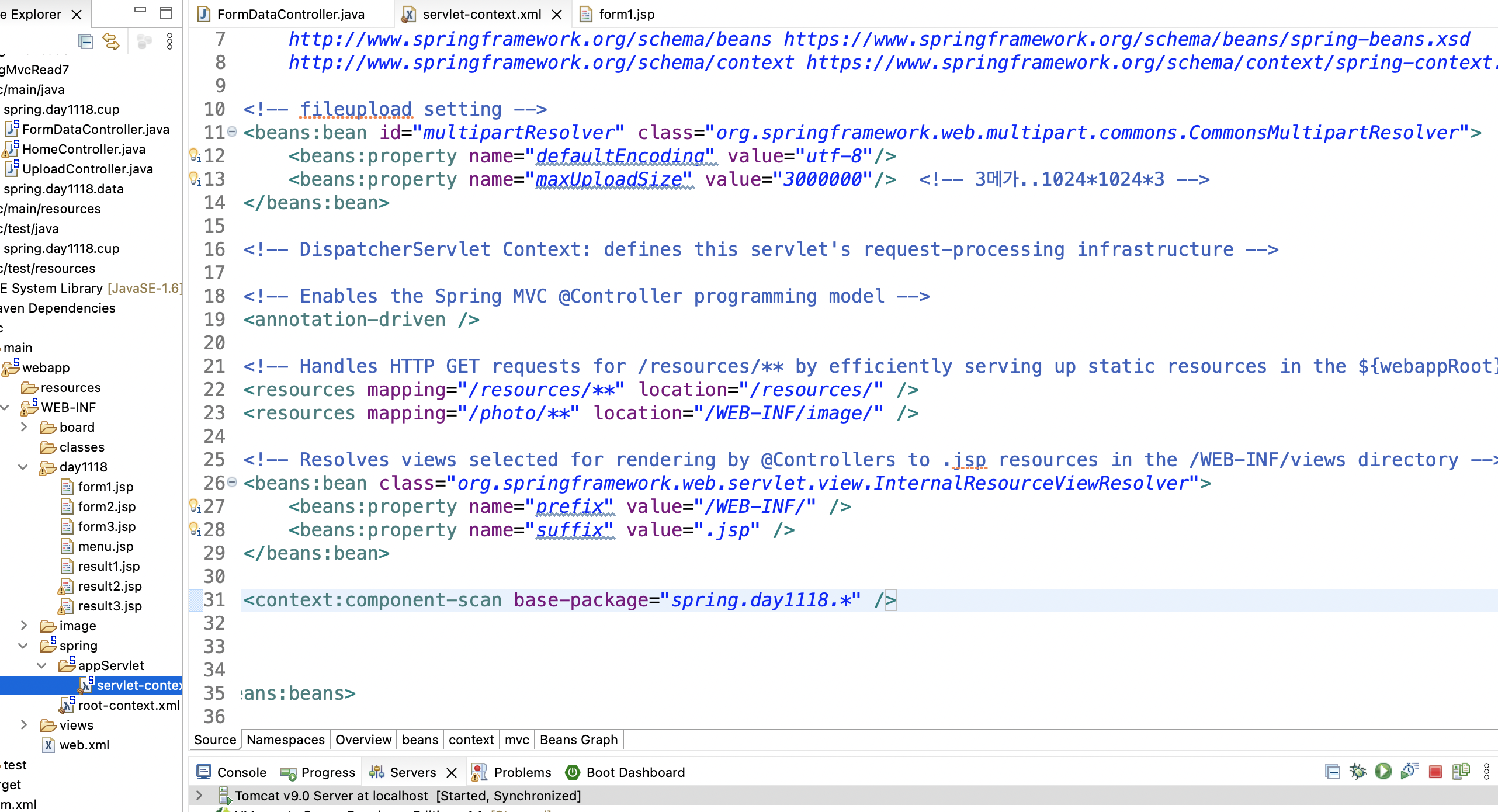Start the server in debug mode
Screen dimensions: 1498x812
click(x=1358, y=772)
